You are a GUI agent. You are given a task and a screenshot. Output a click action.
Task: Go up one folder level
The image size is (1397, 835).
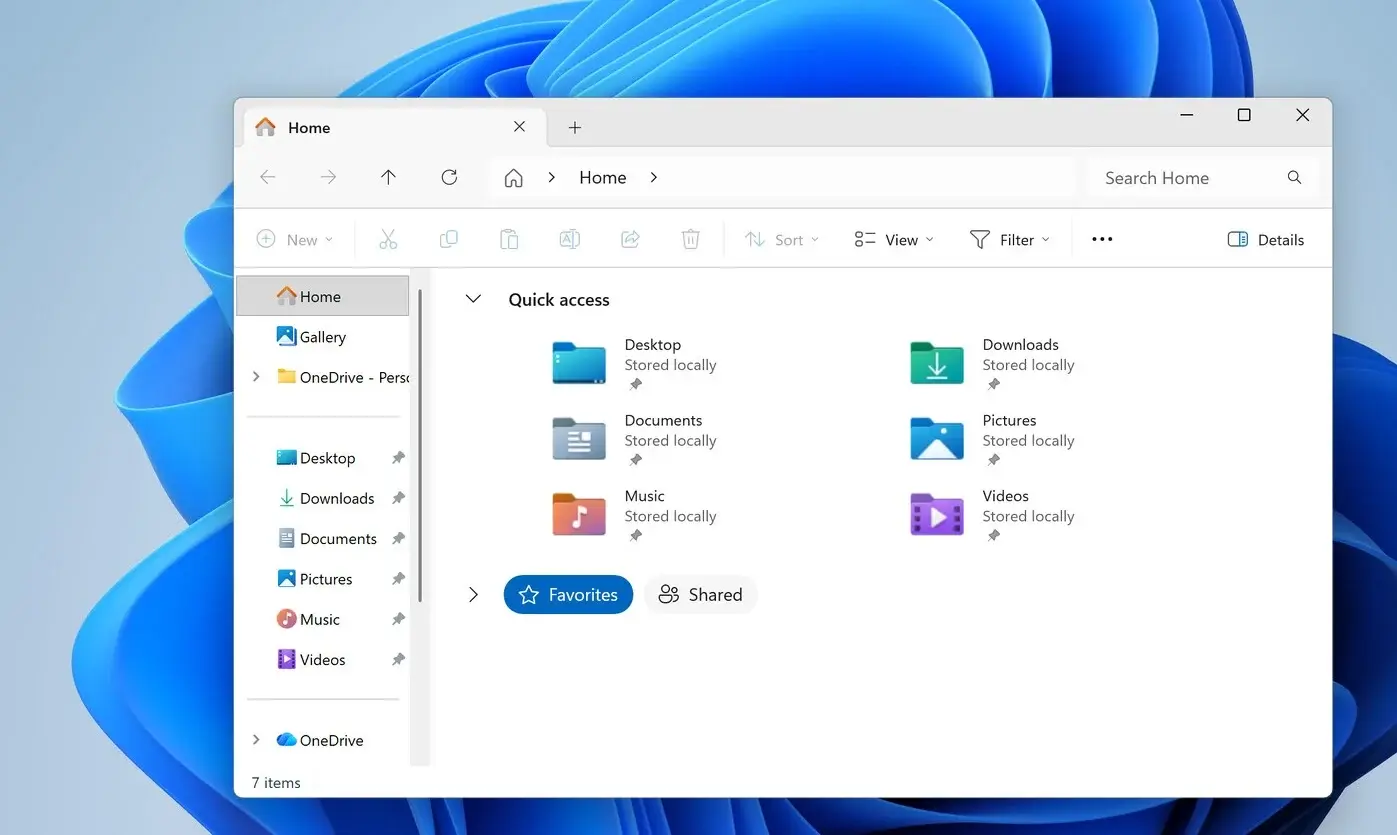tap(388, 177)
